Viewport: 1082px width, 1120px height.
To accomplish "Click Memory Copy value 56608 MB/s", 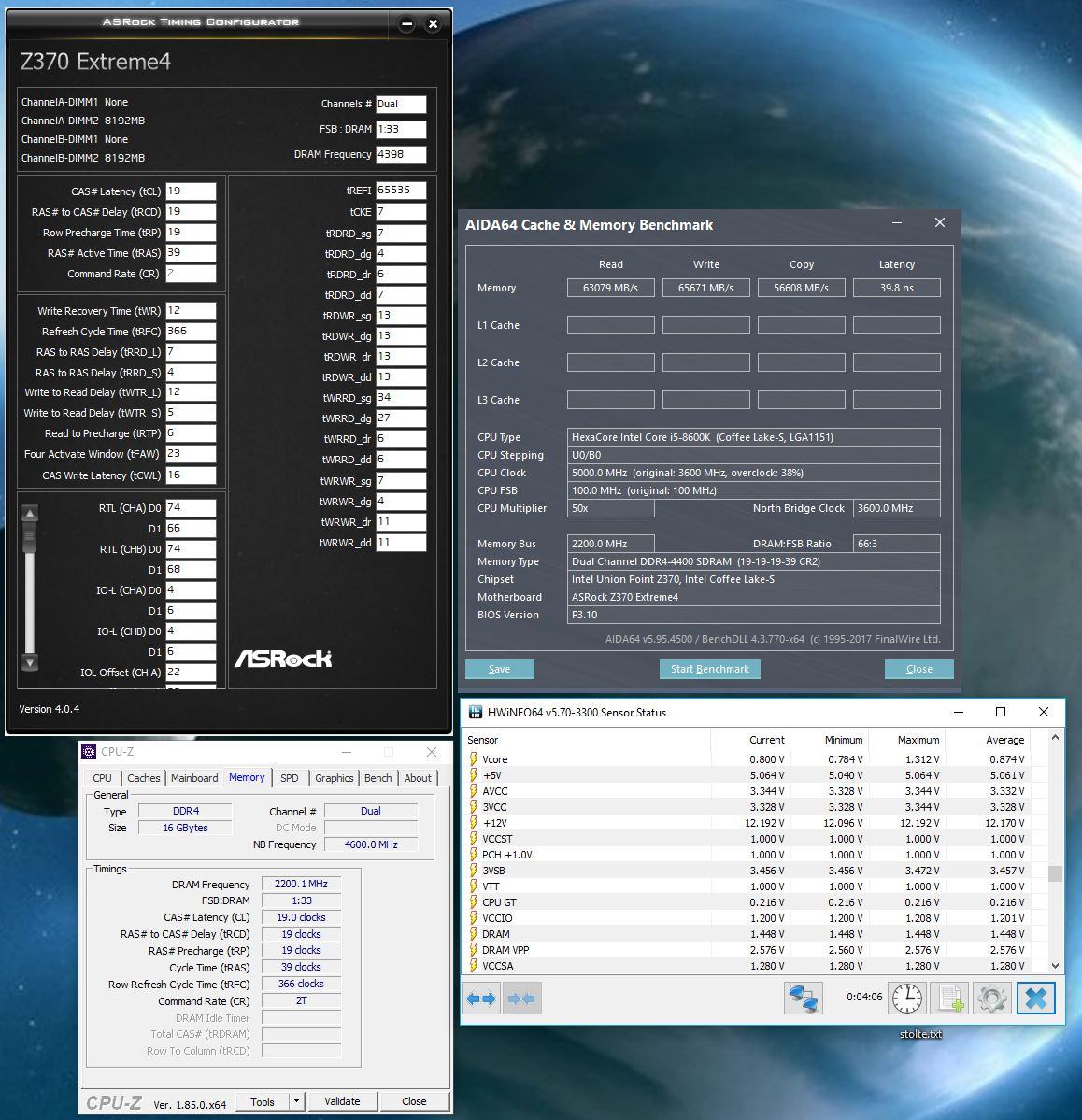I will tap(801, 288).
